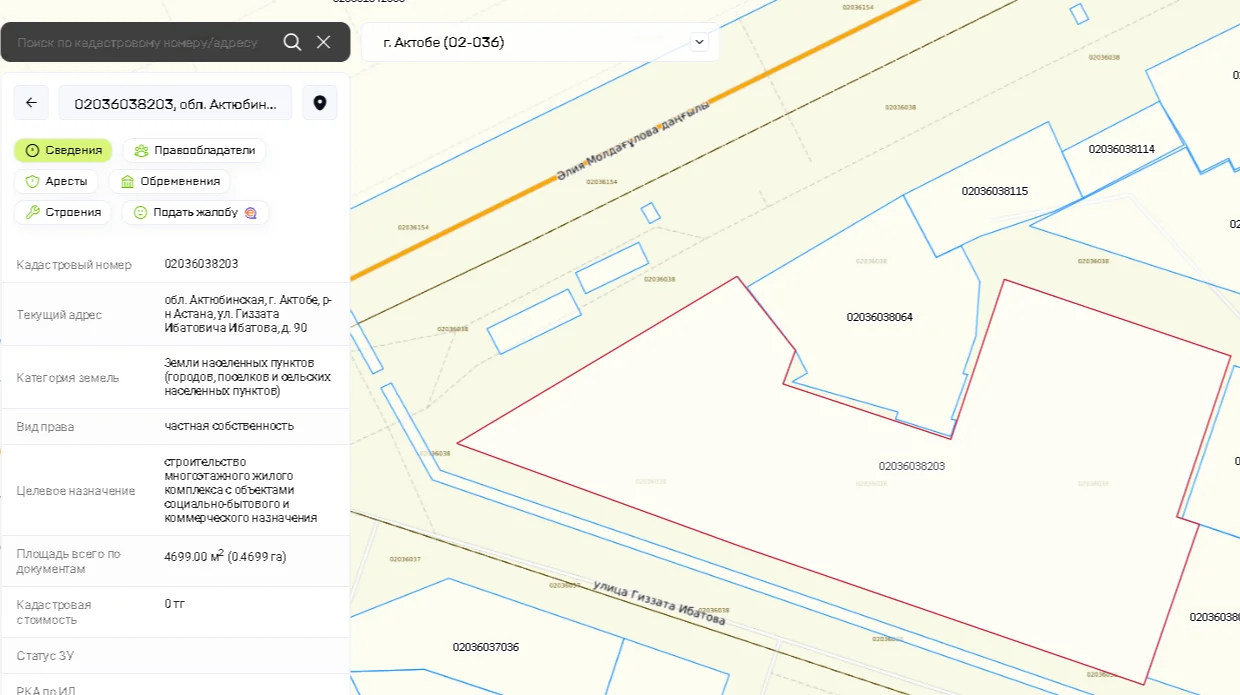This screenshot has width=1240, height=695.
Task: Click the улица Гиззата Ибатова street label
Action: [x=659, y=602]
